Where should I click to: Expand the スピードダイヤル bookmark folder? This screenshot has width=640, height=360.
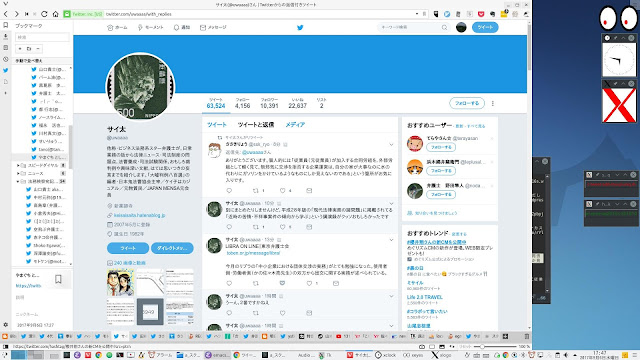[18, 165]
